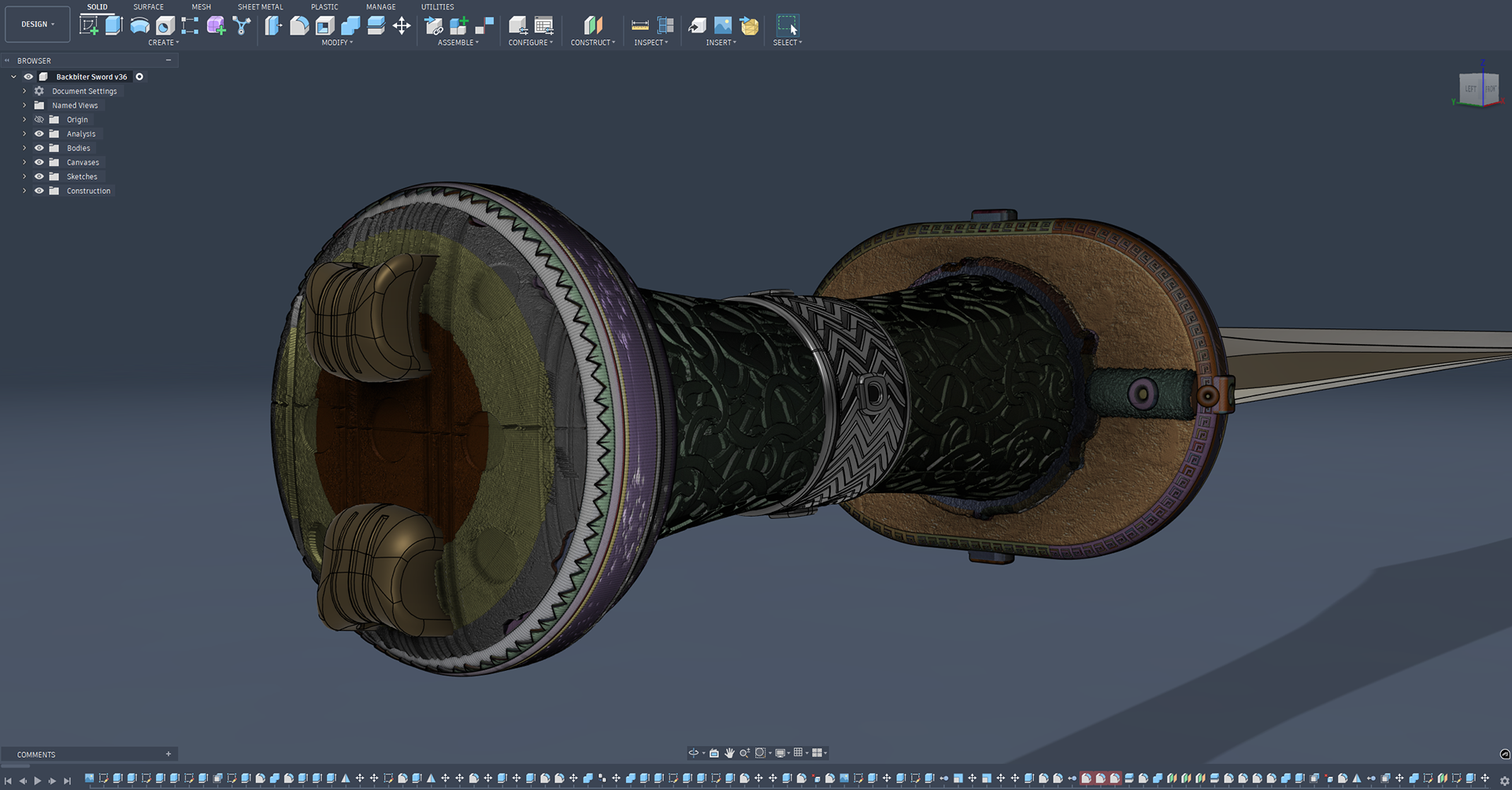This screenshot has width=1512, height=790.
Task: Expand the Named Views tree item
Action: pyautogui.click(x=24, y=105)
